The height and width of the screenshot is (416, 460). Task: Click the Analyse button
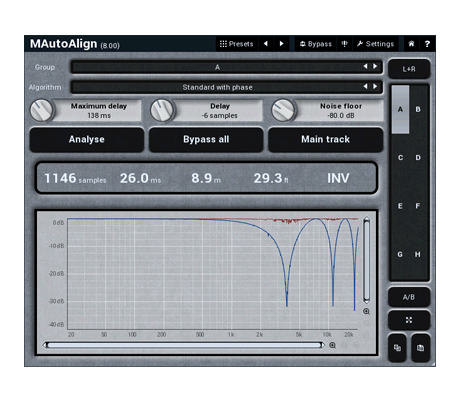(87, 140)
